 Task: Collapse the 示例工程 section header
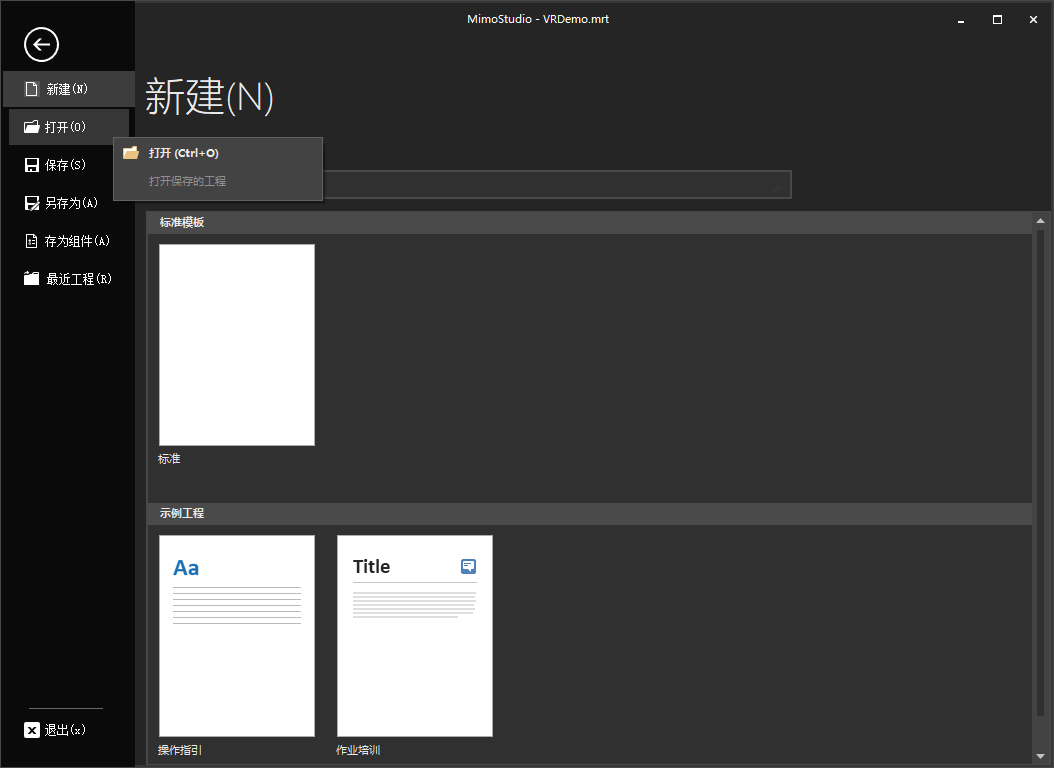pos(590,513)
